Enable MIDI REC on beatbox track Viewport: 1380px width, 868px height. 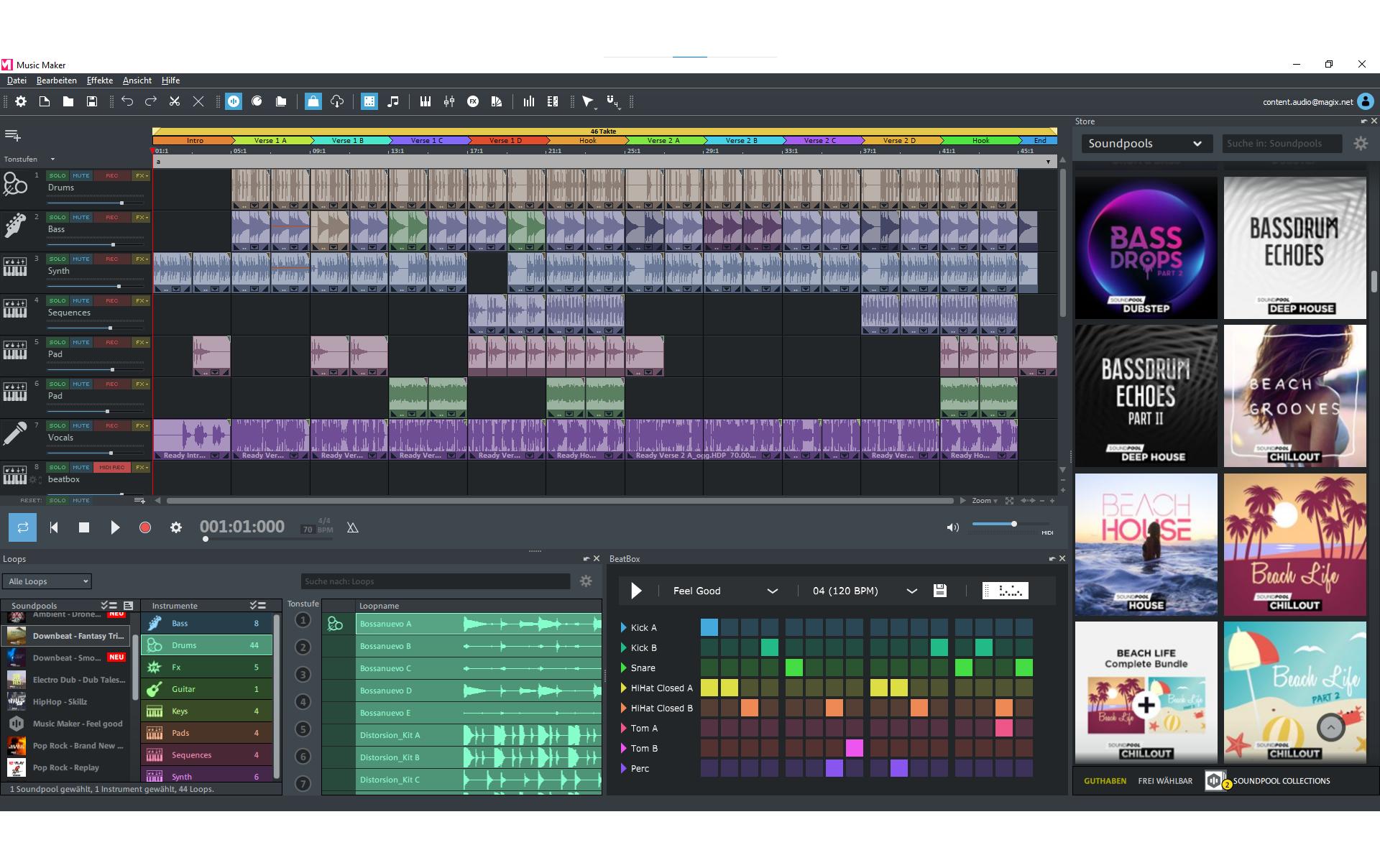(112, 467)
